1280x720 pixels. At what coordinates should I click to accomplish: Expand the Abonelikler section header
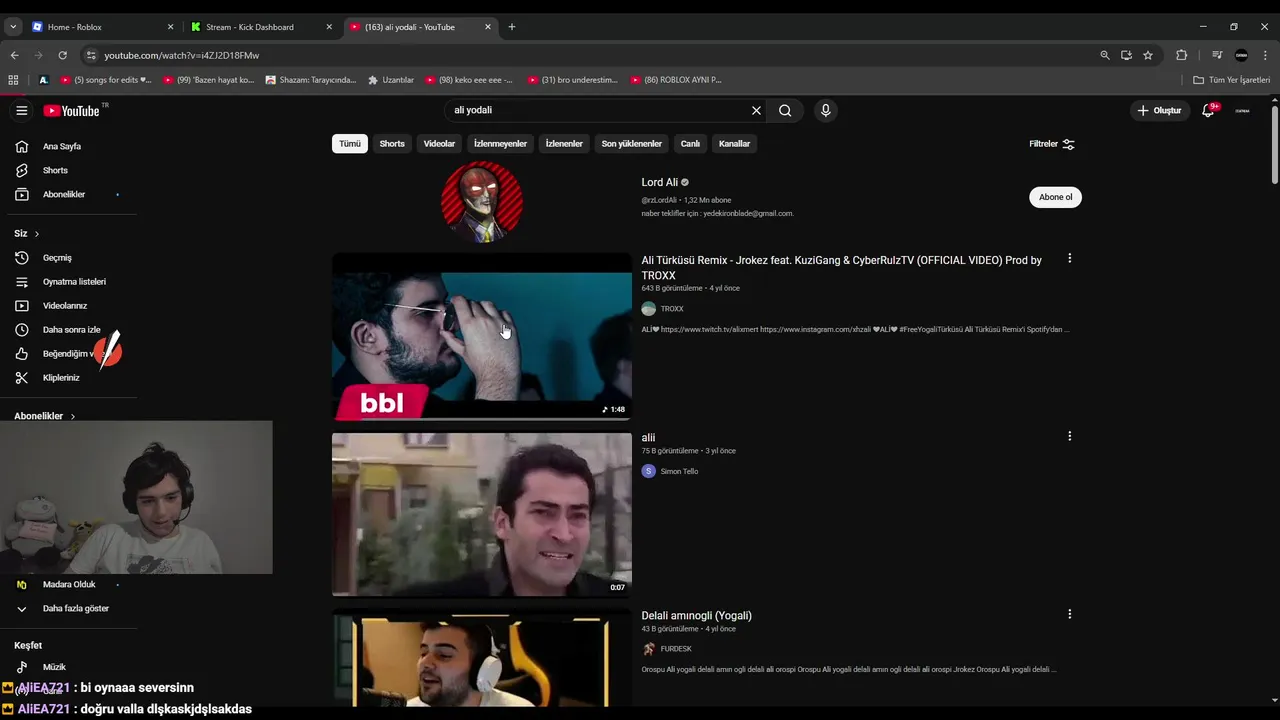[45, 416]
